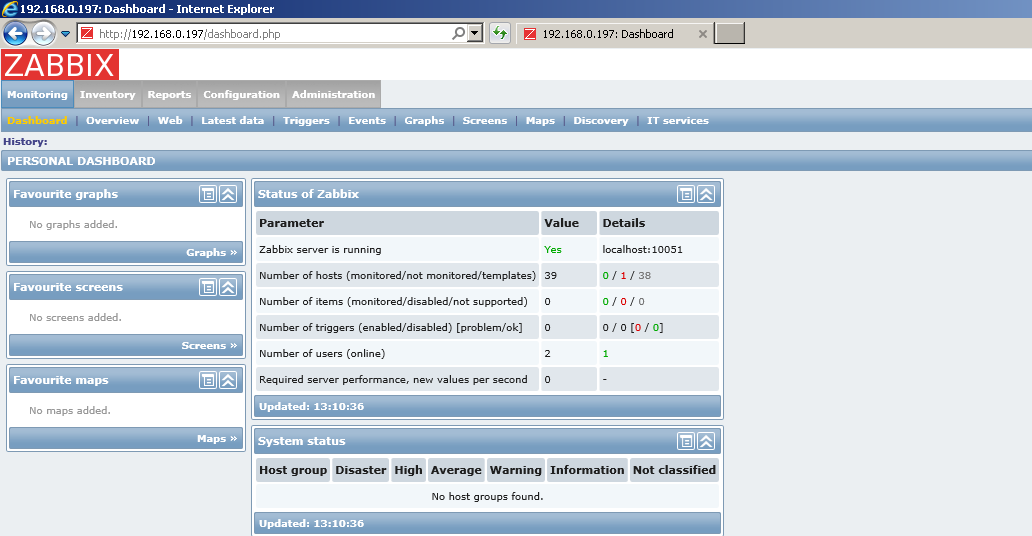Select the 192.168.0.197: Dashboard browser tab
Image resolution: width=1032 pixels, height=536 pixels.
click(x=607, y=34)
